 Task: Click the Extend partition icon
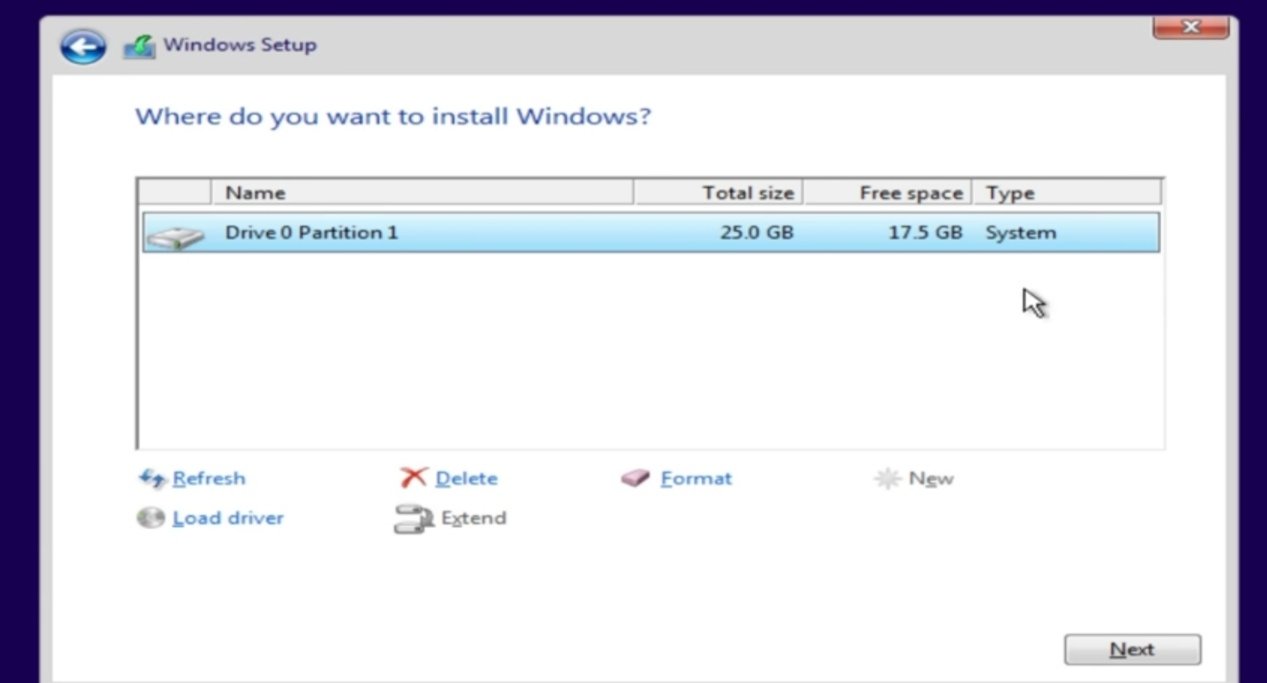coord(411,519)
